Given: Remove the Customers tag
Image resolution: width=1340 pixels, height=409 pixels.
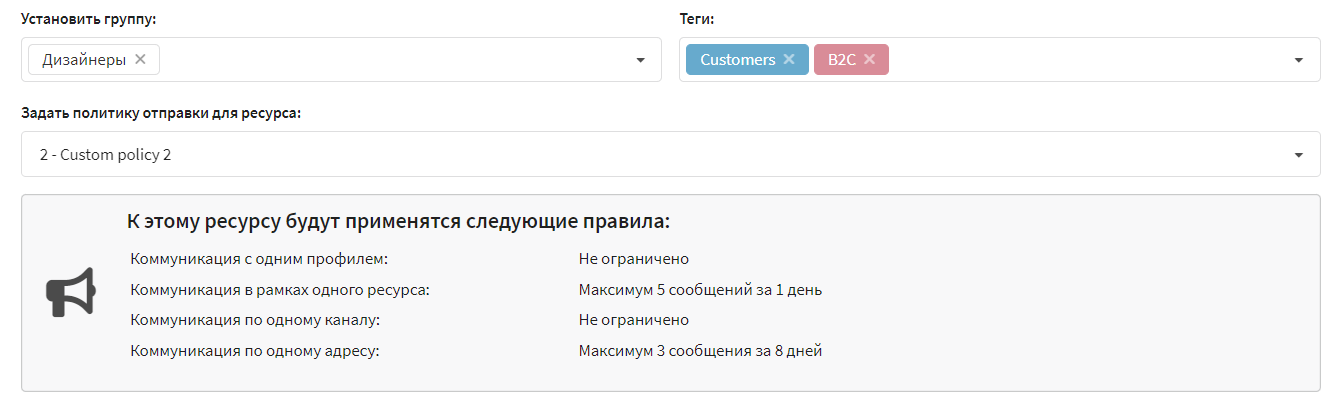Looking at the screenshot, I should tap(789, 59).
